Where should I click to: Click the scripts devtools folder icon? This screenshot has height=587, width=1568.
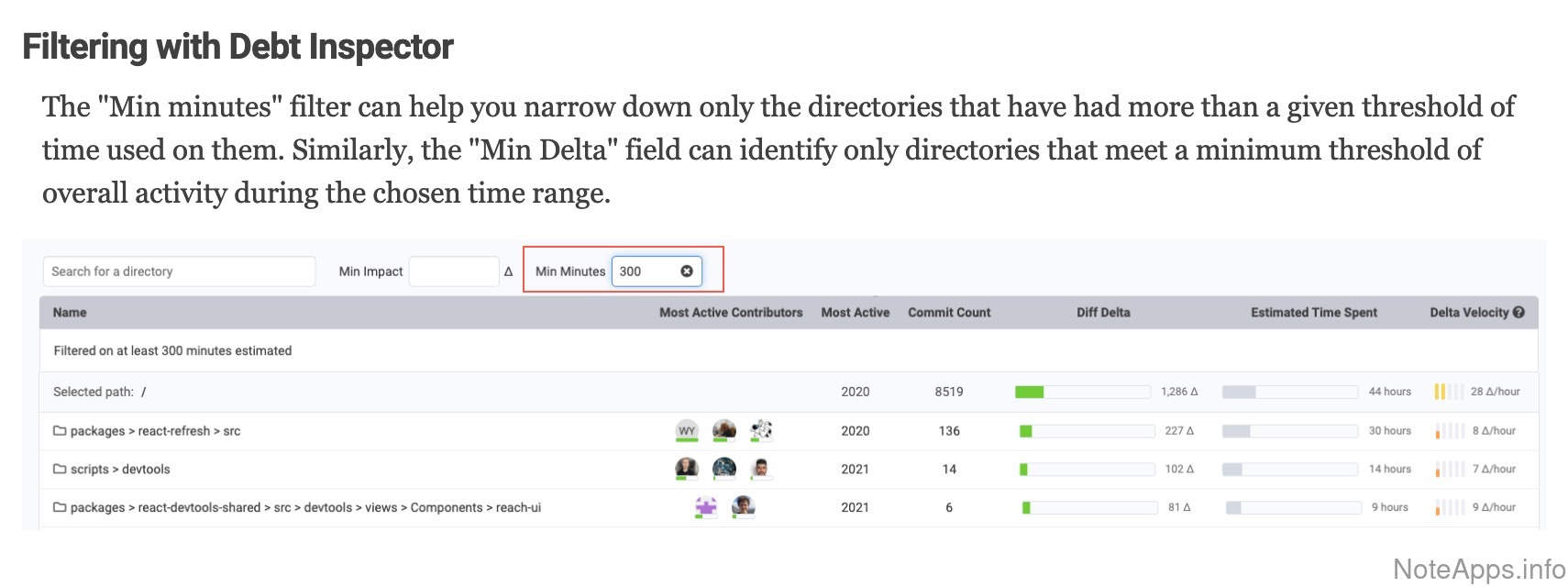click(x=60, y=470)
